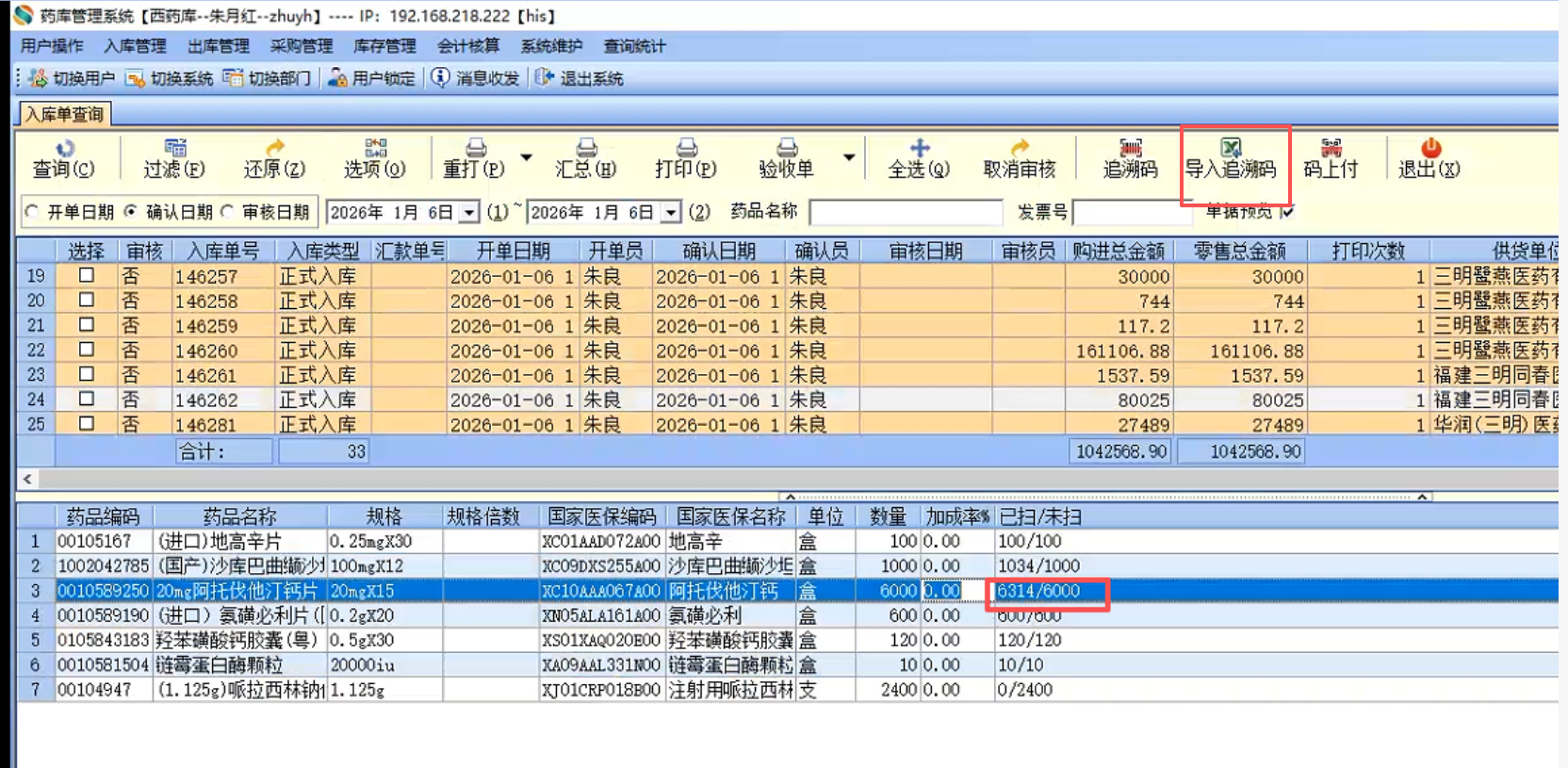
Task: Tick the checkbox for order 146281
Action: click(86, 423)
